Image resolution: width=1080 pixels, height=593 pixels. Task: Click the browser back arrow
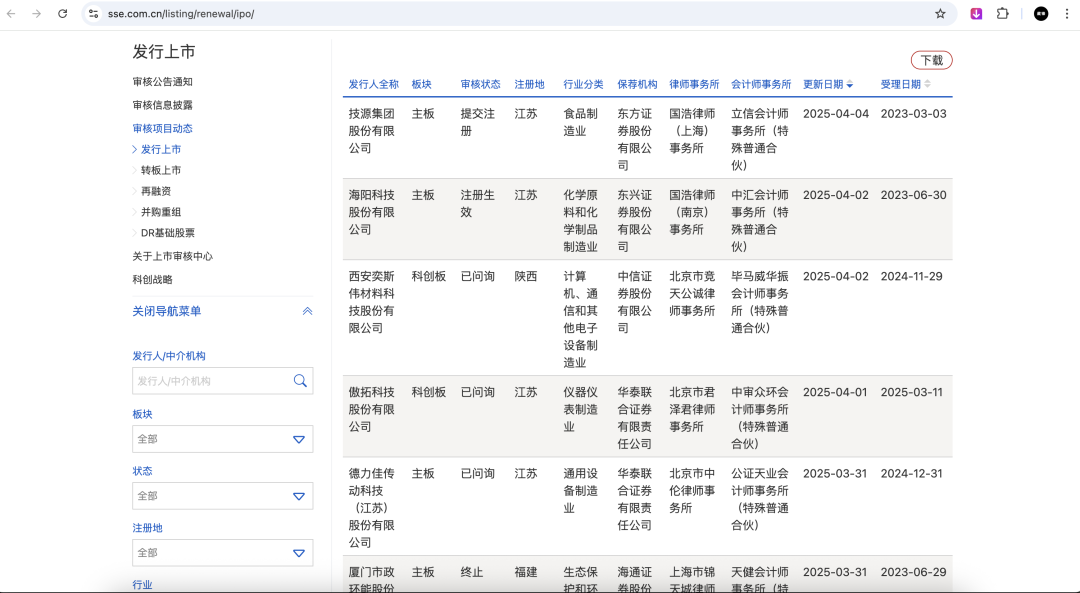[12, 14]
